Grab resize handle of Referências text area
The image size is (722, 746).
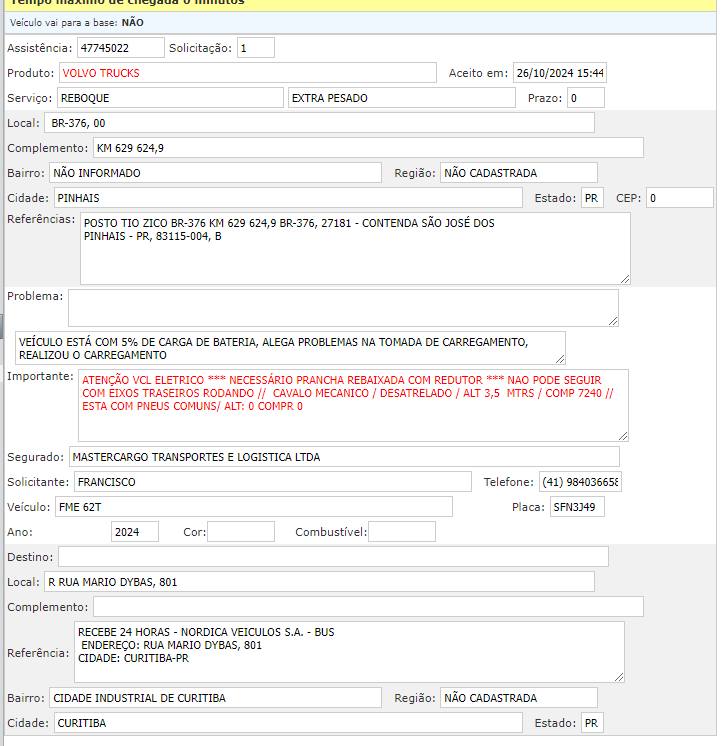pyautogui.click(x=625, y=280)
